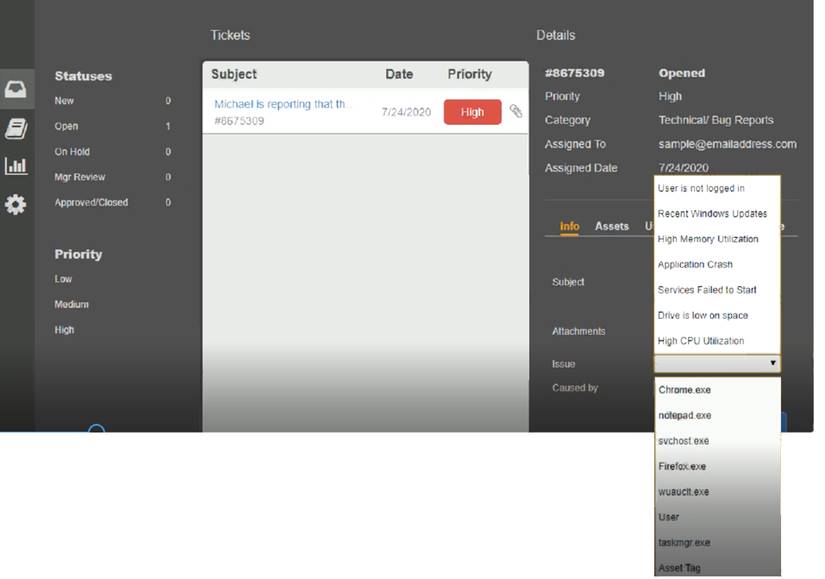Open ticket 'Michael is reporting that th...' link
The image size is (825, 579).
click(282, 104)
